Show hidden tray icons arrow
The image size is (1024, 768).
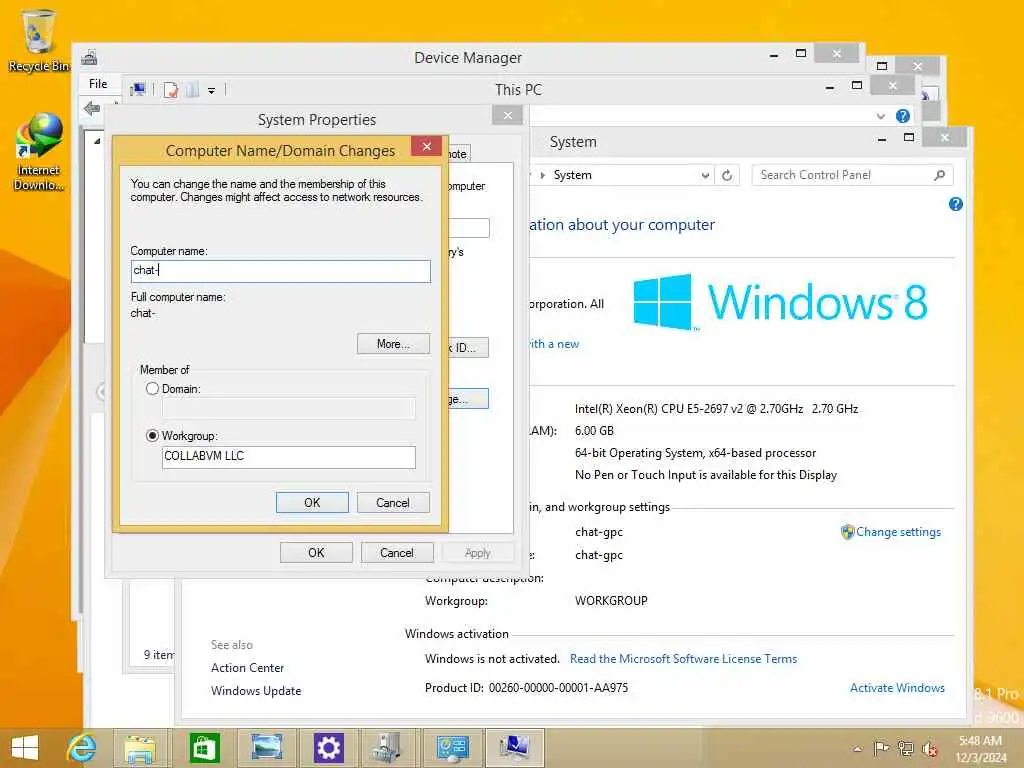(x=857, y=749)
